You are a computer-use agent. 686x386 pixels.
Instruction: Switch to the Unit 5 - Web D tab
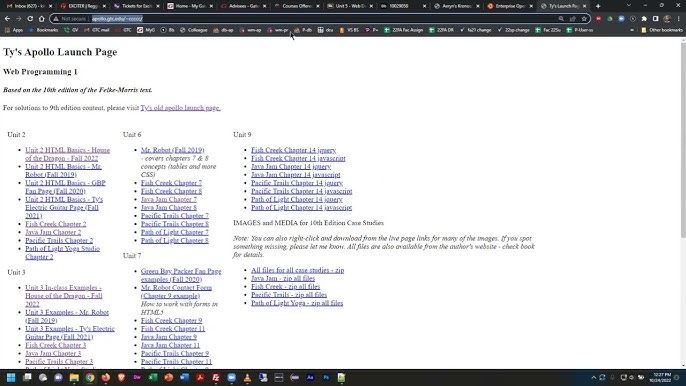(x=350, y=6)
